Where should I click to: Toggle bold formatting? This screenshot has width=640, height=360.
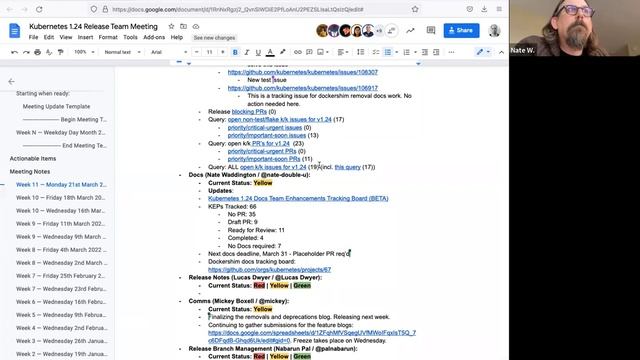pyautogui.click(x=235, y=52)
